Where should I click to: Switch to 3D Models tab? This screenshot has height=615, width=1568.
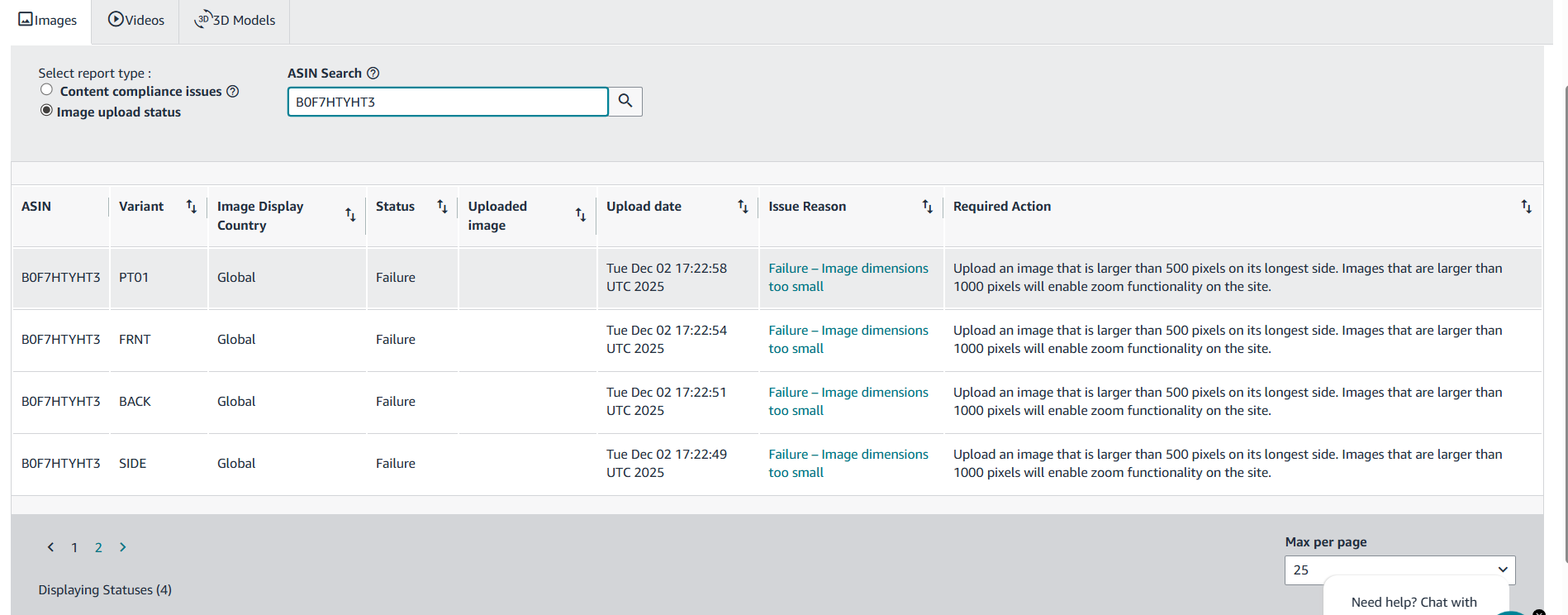click(x=235, y=20)
